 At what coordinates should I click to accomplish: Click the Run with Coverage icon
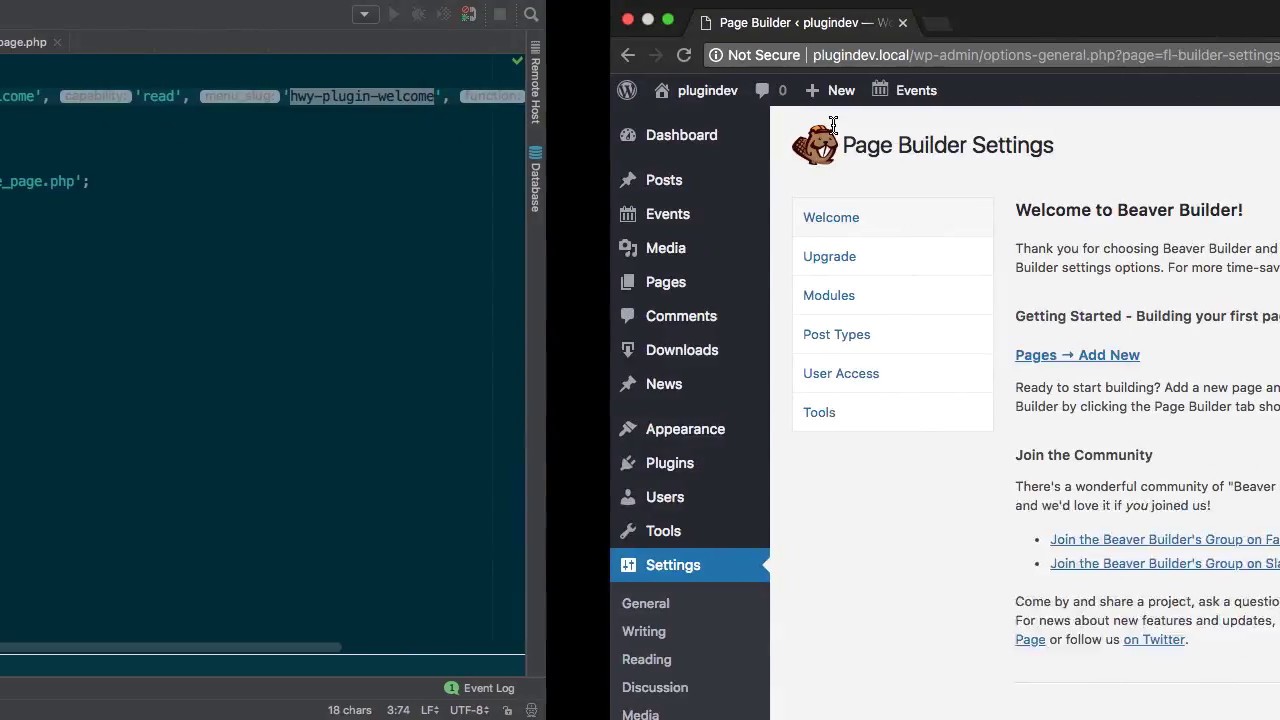pyautogui.click(x=445, y=14)
